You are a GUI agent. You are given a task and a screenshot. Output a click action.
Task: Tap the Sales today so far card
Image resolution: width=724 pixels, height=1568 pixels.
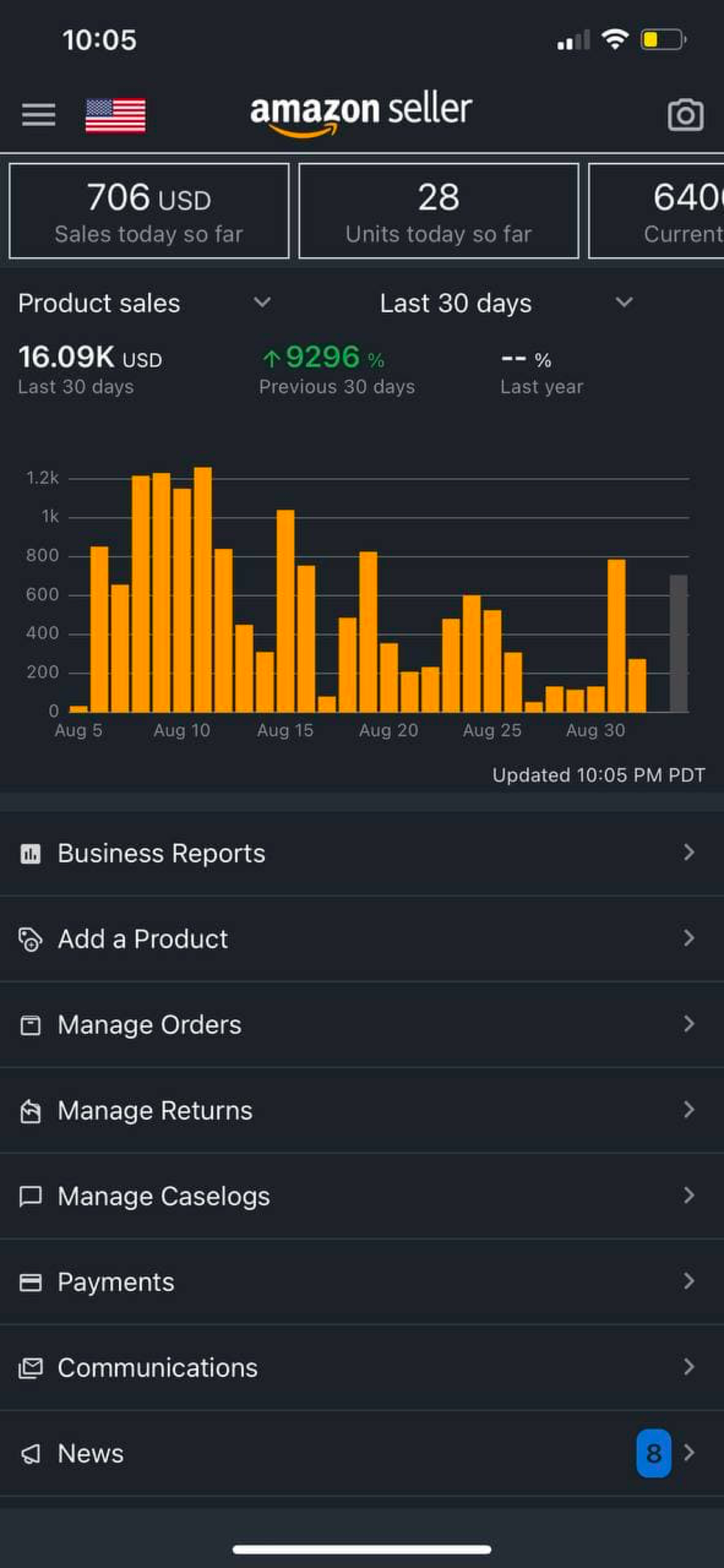(149, 211)
